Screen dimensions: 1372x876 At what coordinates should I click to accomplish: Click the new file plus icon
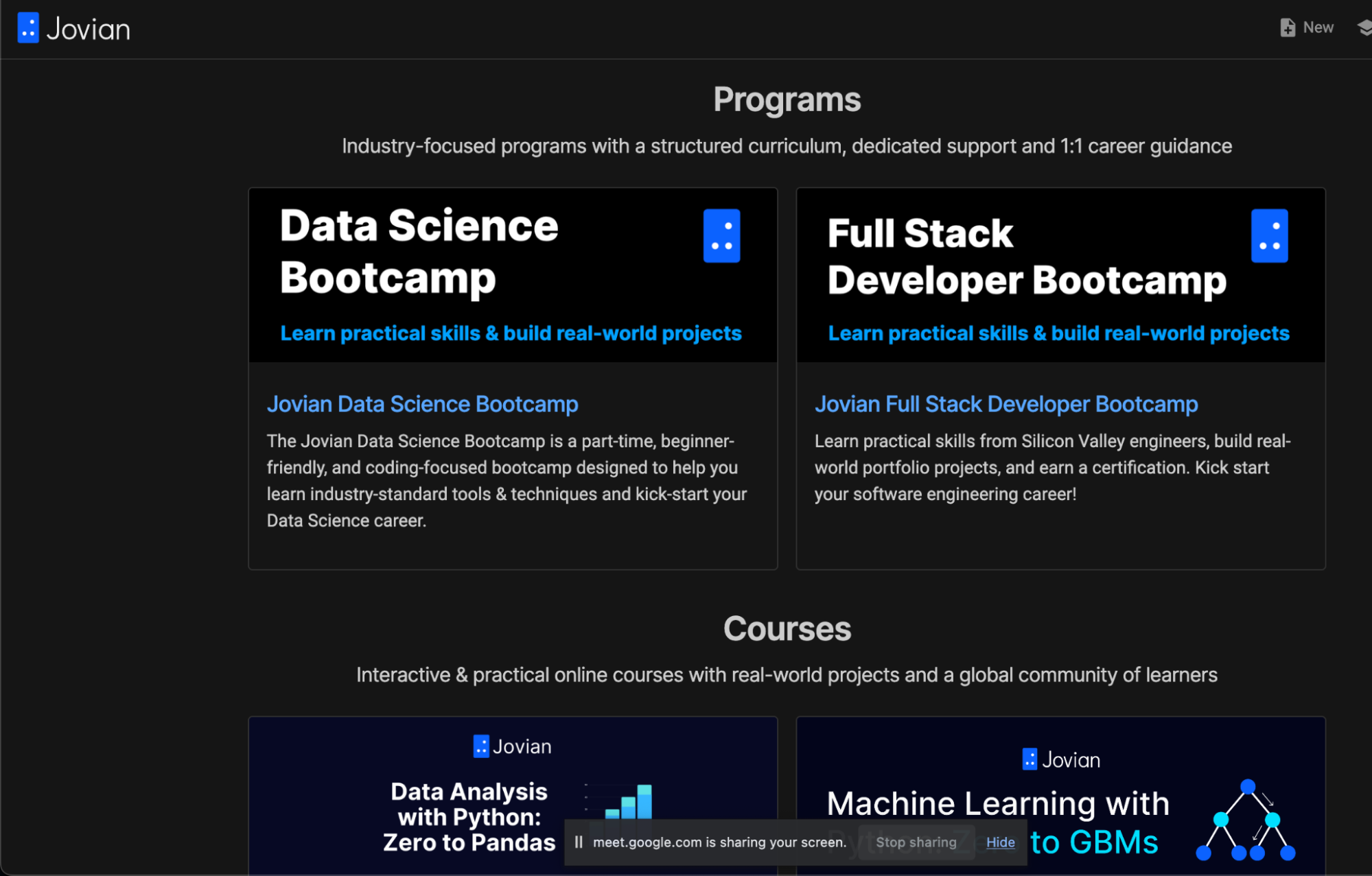[x=1288, y=27]
